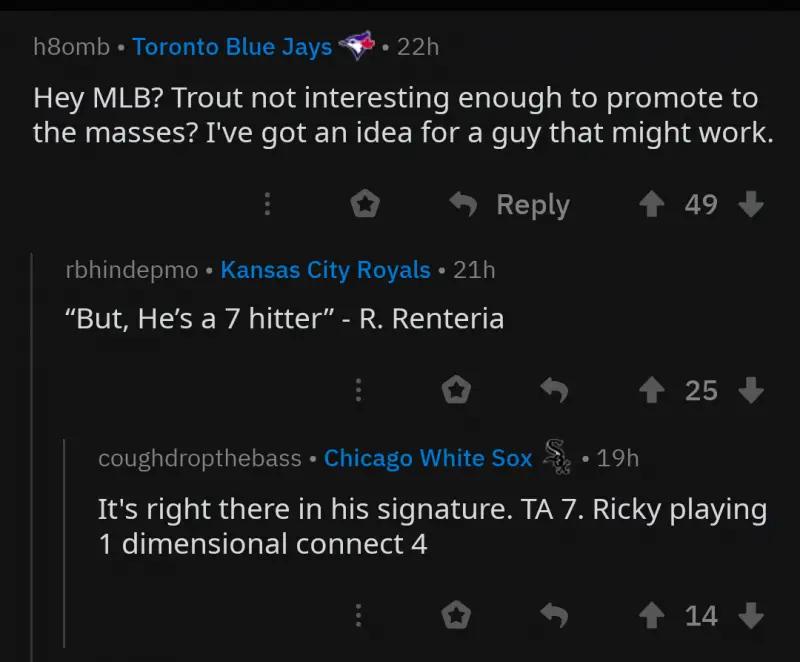The height and width of the screenshot is (662, 800).
Task: Upvote rbhindepmo's Renteria quote comment
Action: coord(652,390)
